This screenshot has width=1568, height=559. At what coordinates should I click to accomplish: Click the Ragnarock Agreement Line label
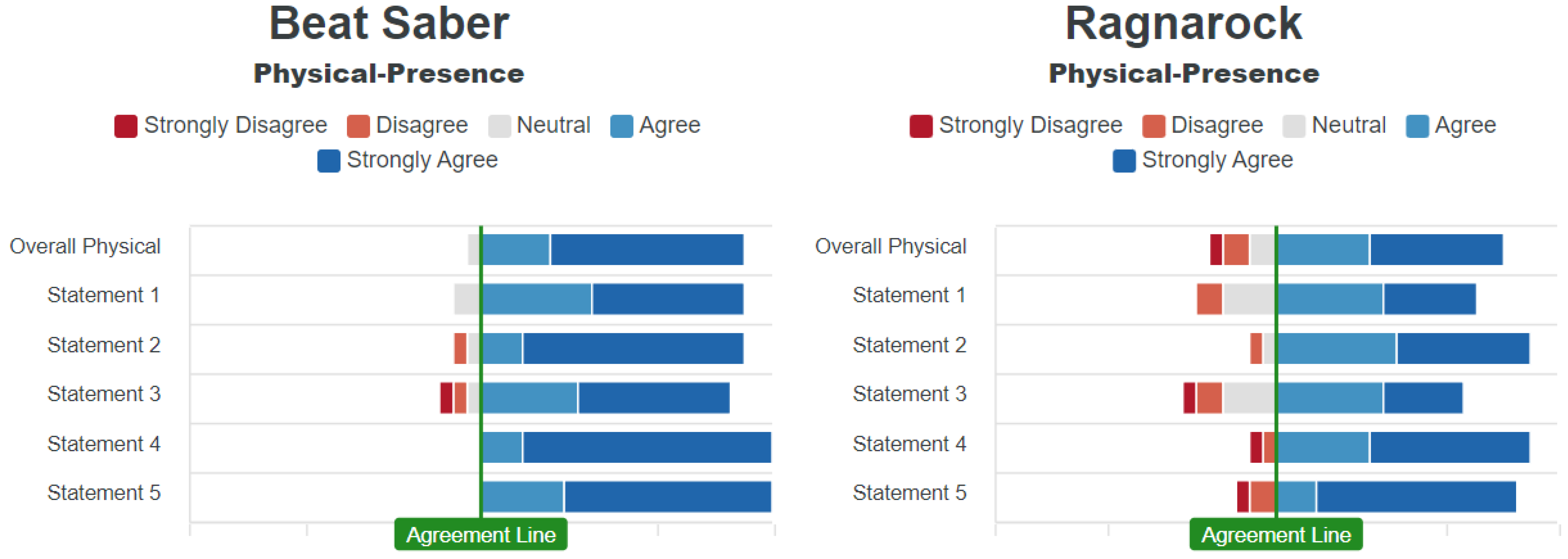coord(1276,535)
